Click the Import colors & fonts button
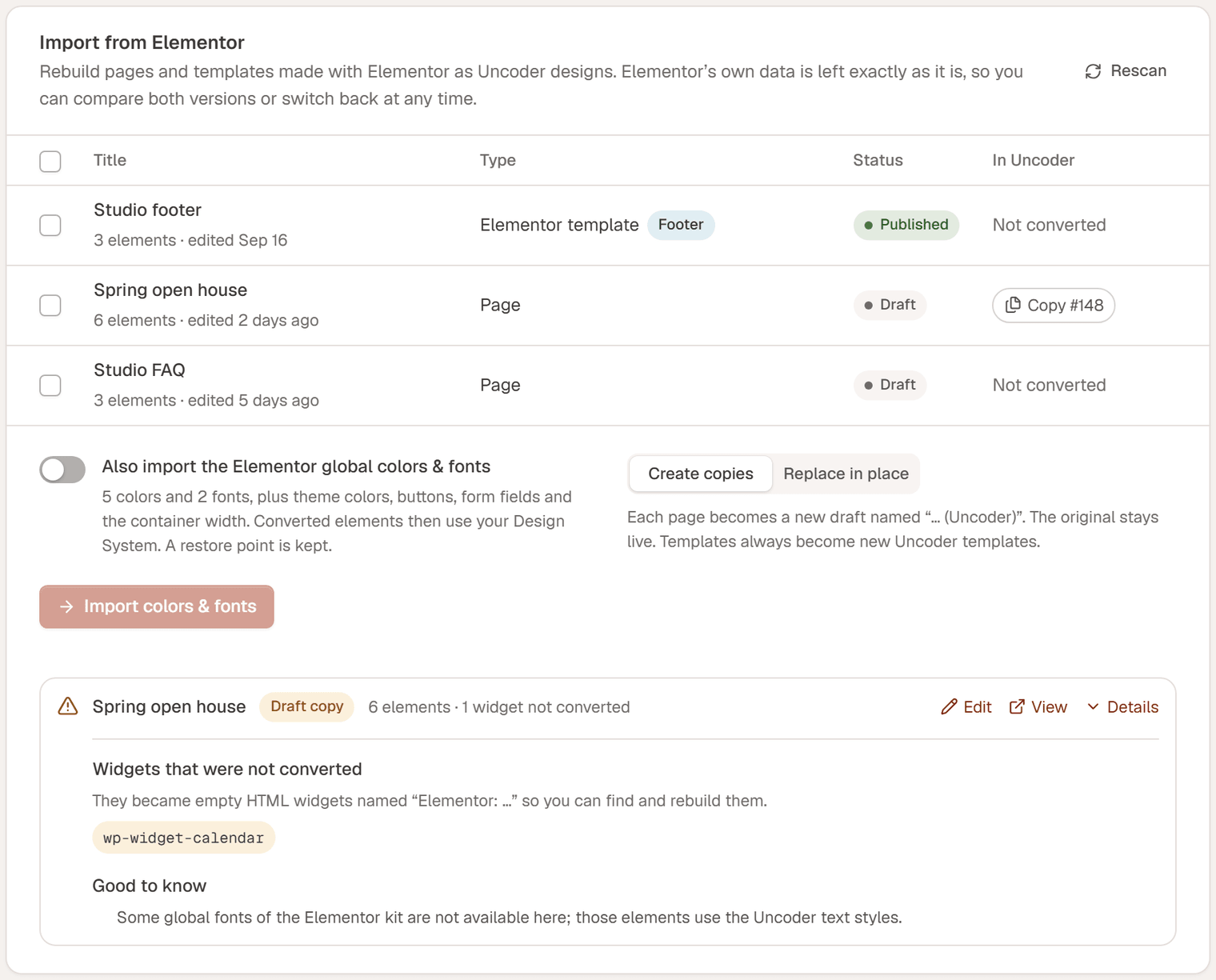Screen dimensions: 1216x980 point(157,607)
